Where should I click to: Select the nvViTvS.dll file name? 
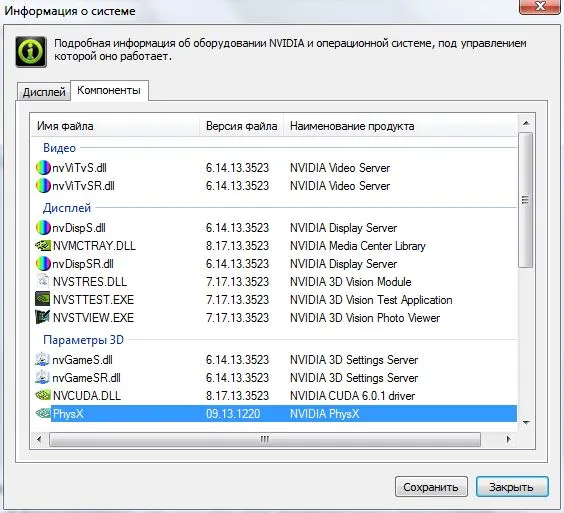pyautogui.click(x=79, y=168)
